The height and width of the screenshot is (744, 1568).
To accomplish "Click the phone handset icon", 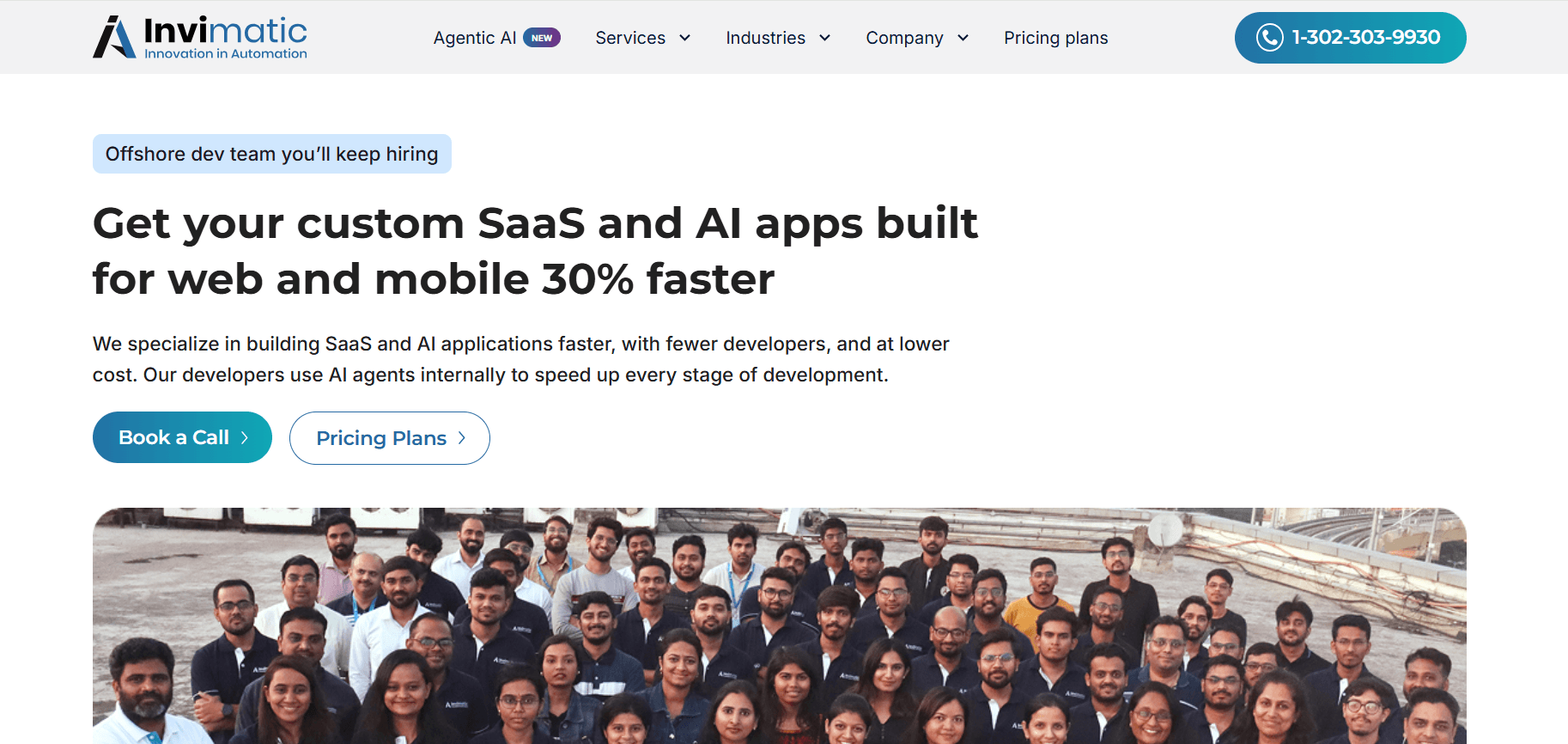I will 1269,38.
